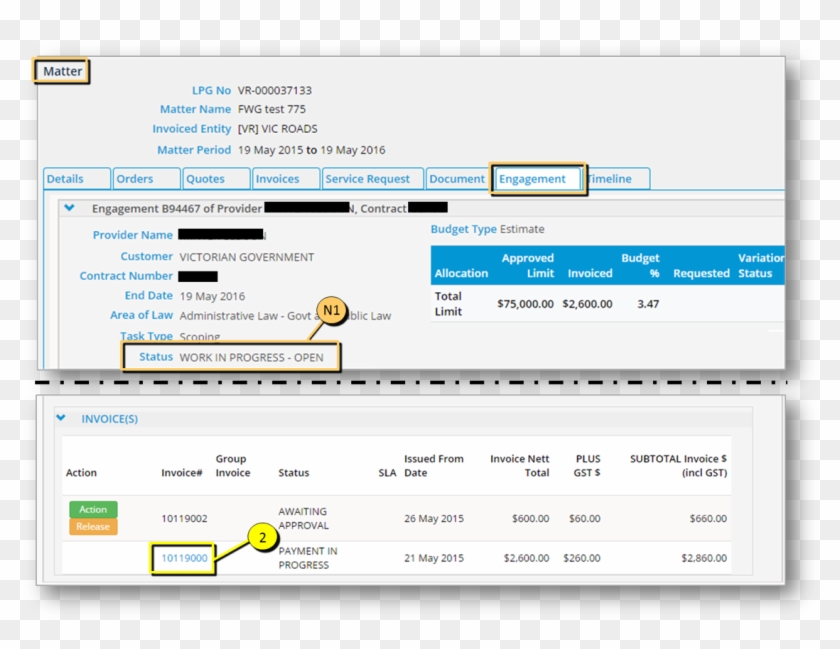Viewport: 840px width, 649px height.
Task: Open invoice 10119000 link
Action: click(183, 558)
